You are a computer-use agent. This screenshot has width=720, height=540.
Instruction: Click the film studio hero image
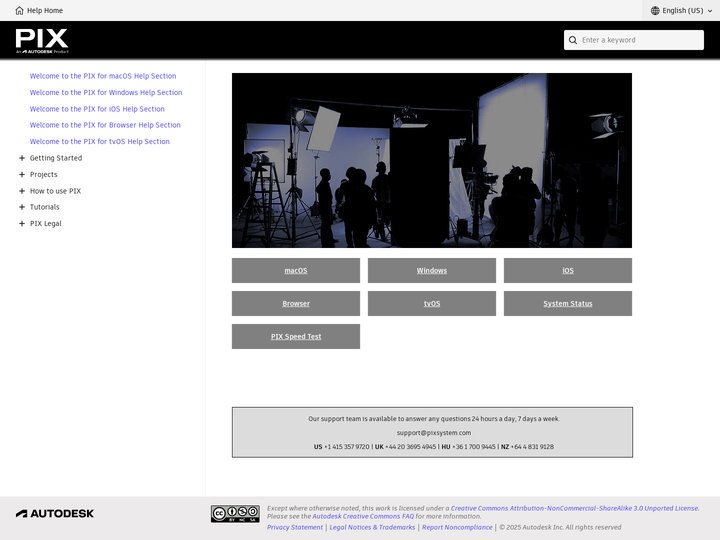pos(432,160)
